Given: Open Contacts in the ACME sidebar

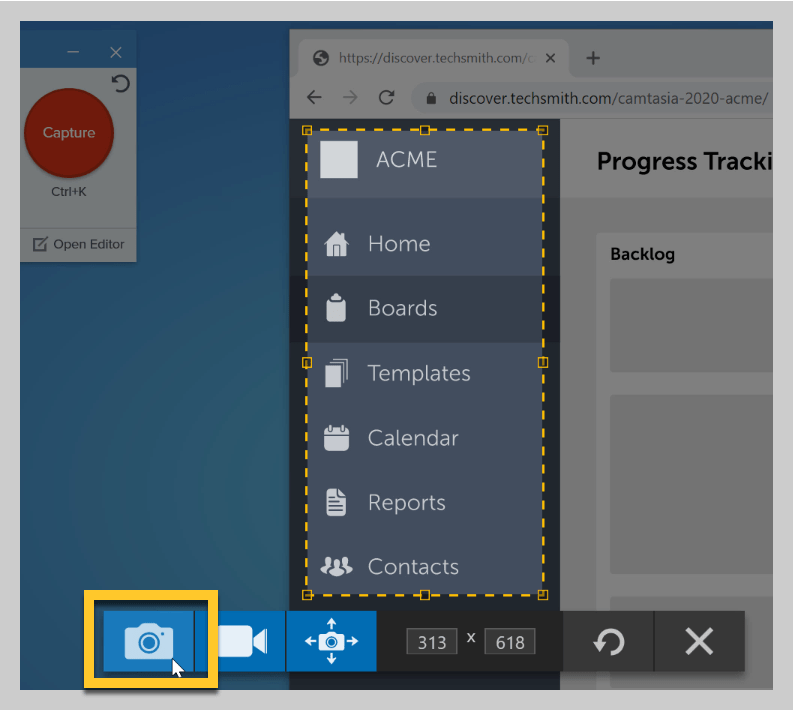Looking at the screenshot, I should point(424,566).
